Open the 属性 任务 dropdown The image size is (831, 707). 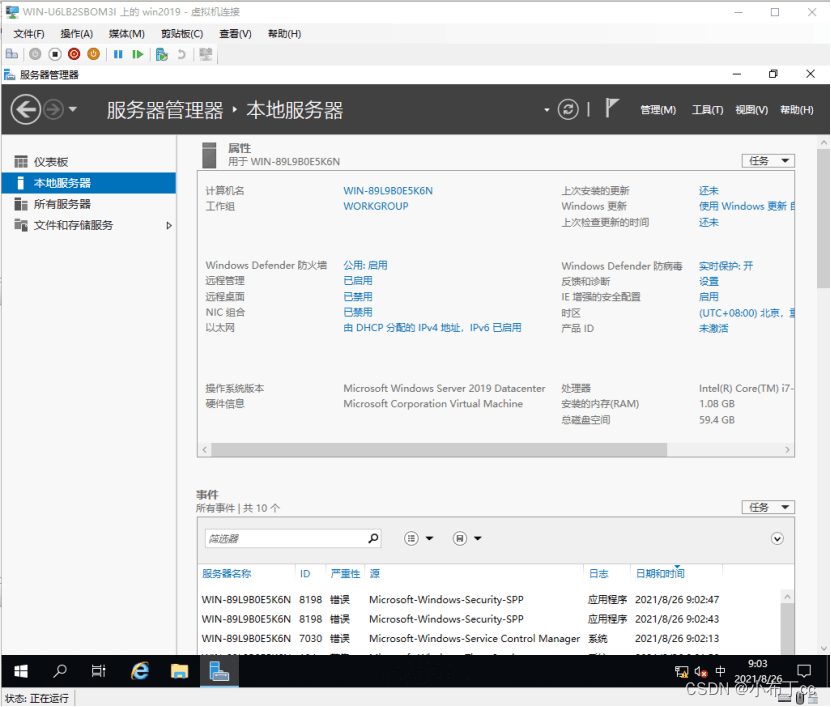[768, 161]
